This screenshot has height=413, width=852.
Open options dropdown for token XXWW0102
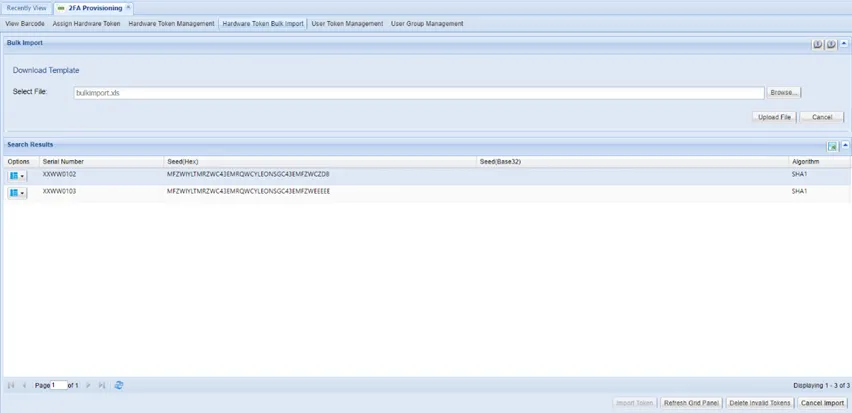[17, 176]
